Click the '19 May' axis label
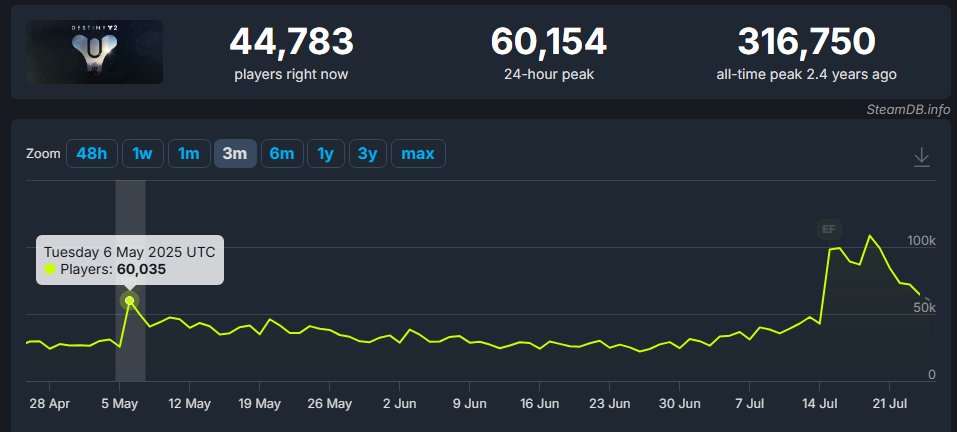This screenshot has width=957, height=432. click(259, 403)
